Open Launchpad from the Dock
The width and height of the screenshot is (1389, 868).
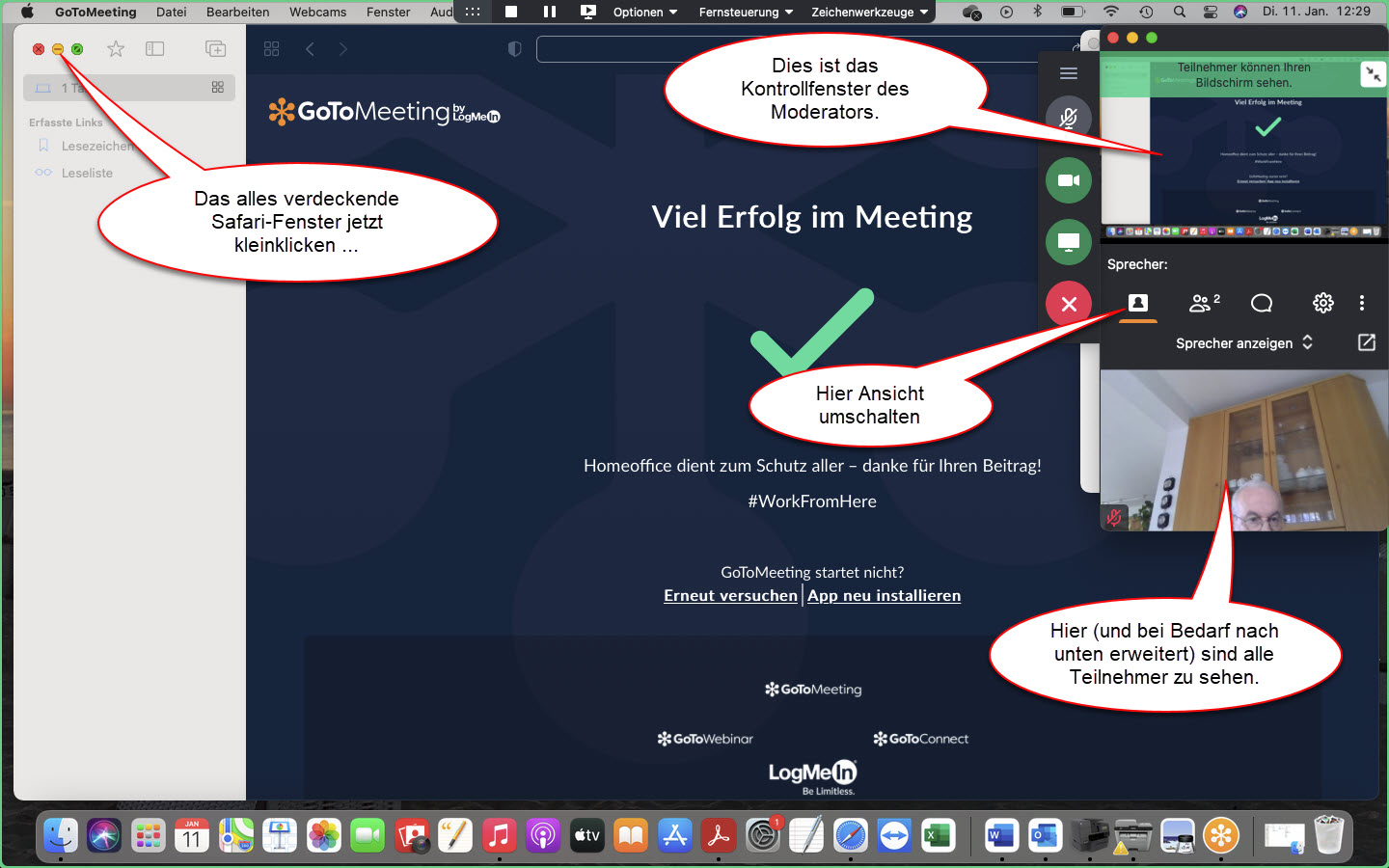148,835
